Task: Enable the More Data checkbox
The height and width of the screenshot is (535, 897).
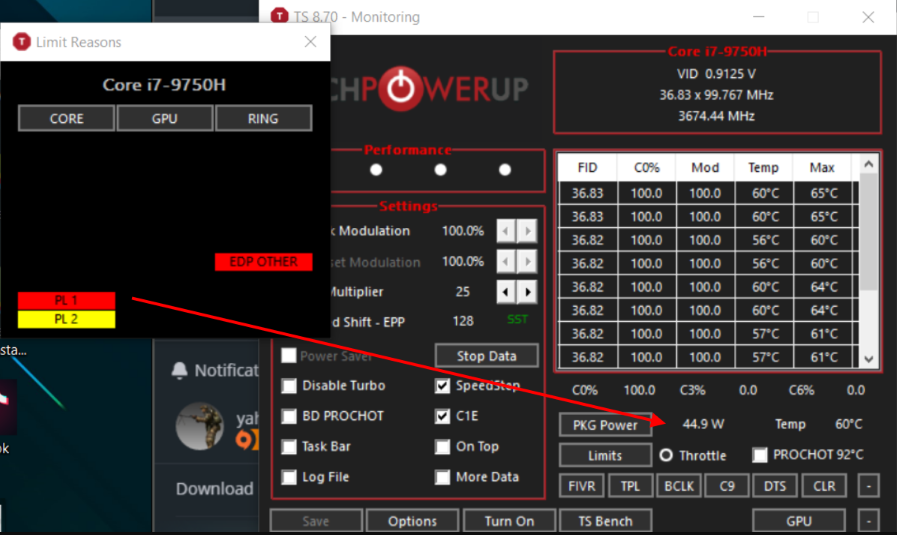Action: tap(442, 477)
